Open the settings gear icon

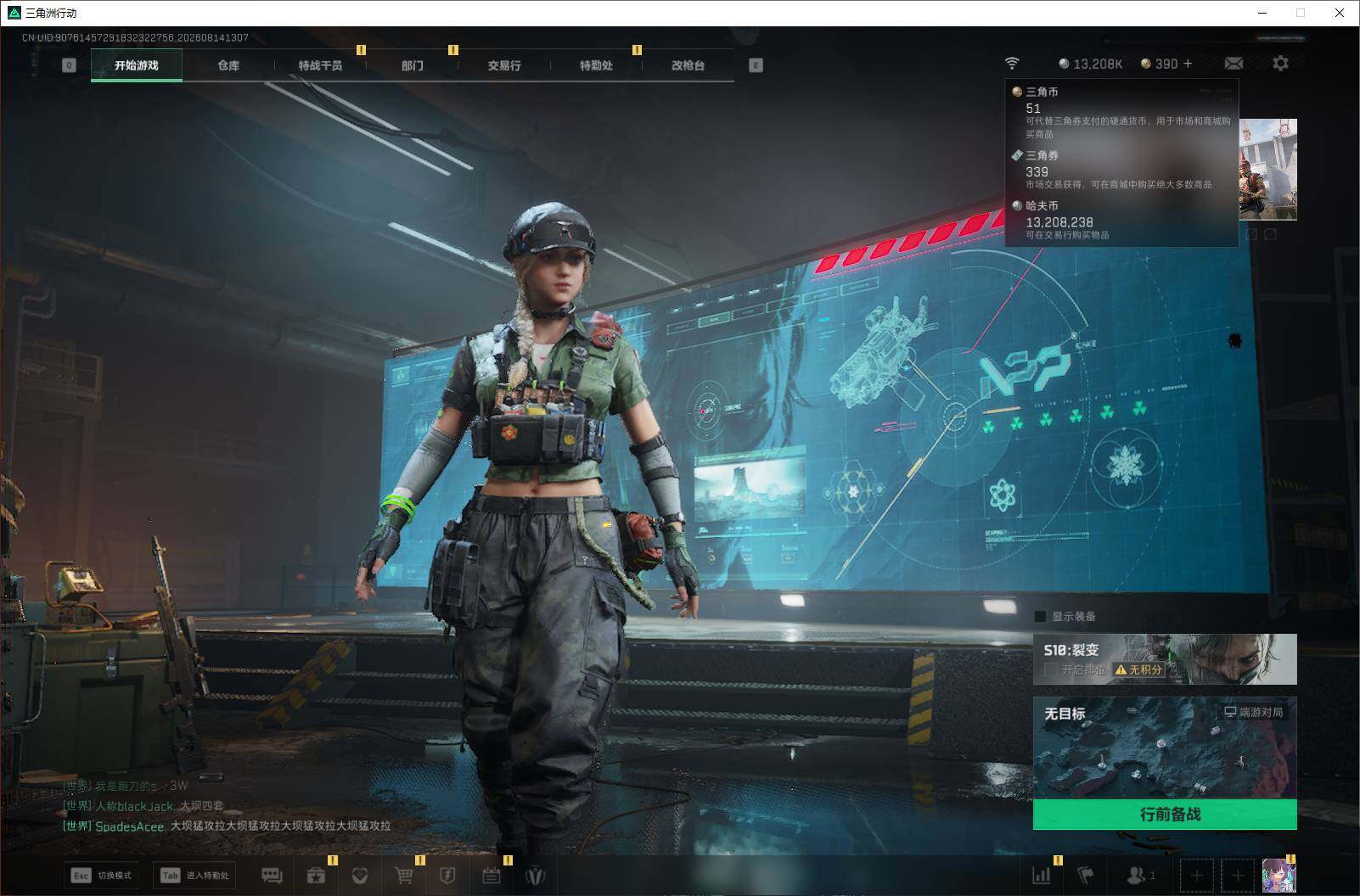[x=1280, y=64]
